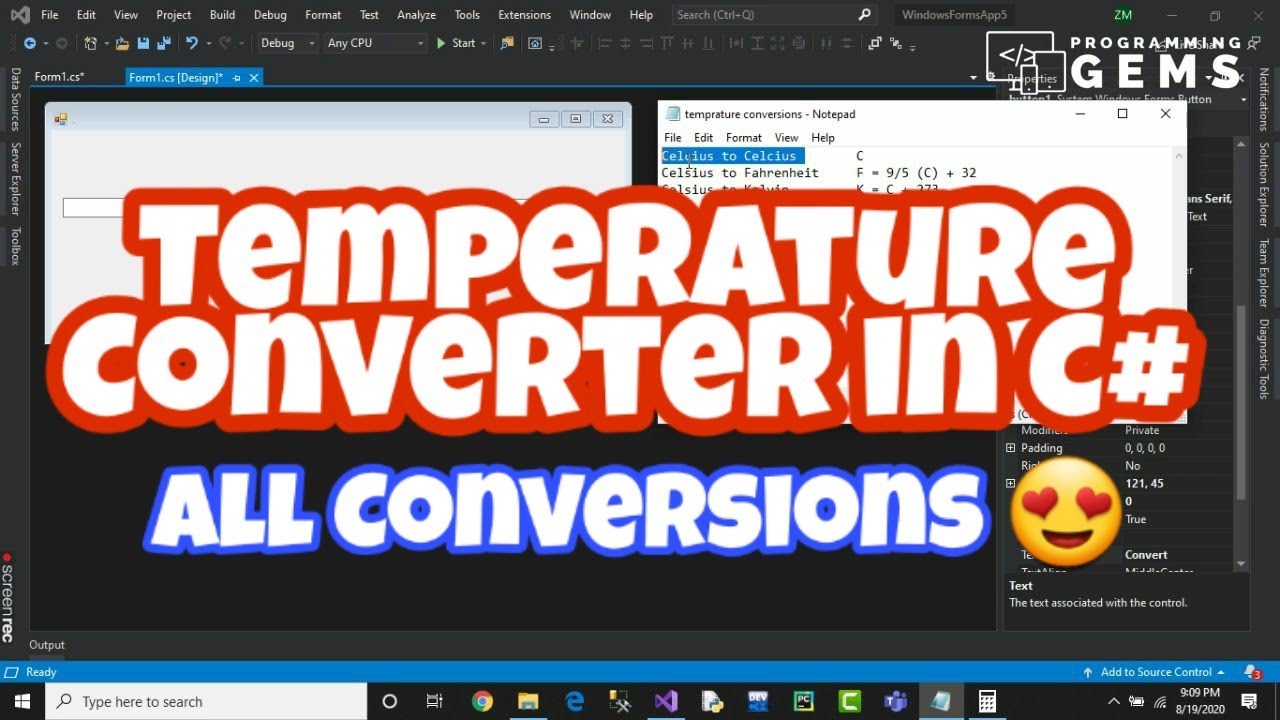Click the Undo arrow icon
Viewport: 1280px width, 720px height.
tap(191, 43)
